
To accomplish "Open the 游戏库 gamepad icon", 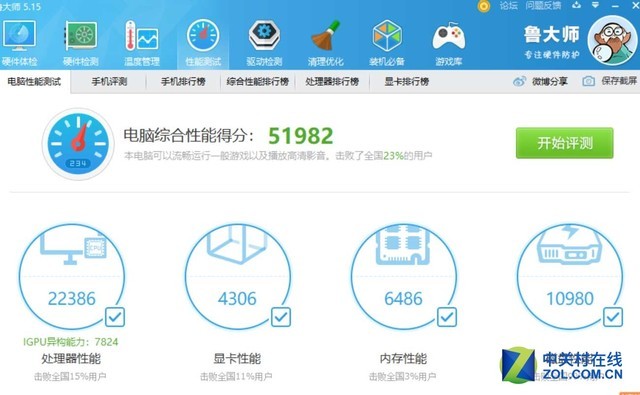I will (449, 36).
